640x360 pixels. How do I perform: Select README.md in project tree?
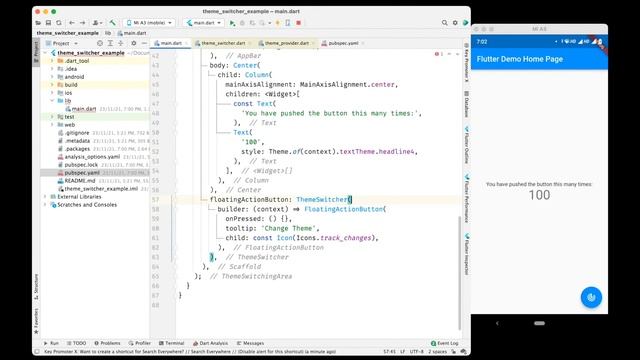pyautogui.click(x=80, y=181)
